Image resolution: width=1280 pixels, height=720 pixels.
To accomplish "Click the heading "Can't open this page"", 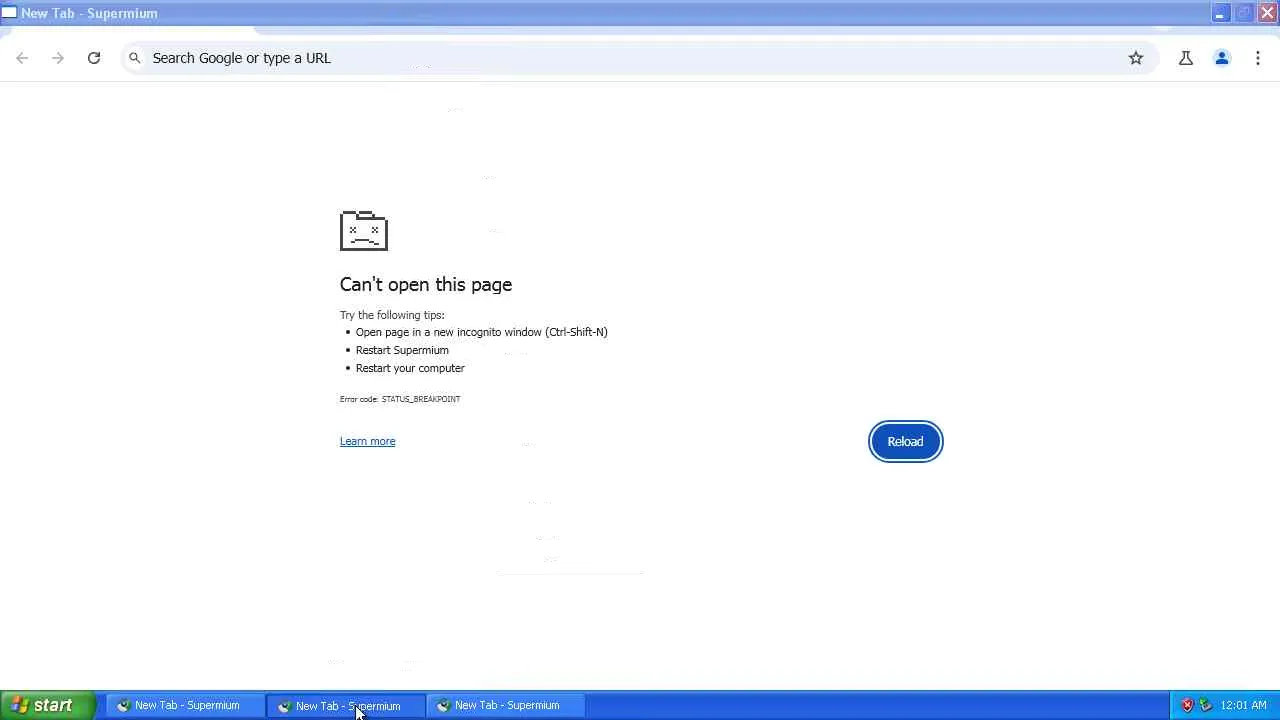I will click(426, 284).
